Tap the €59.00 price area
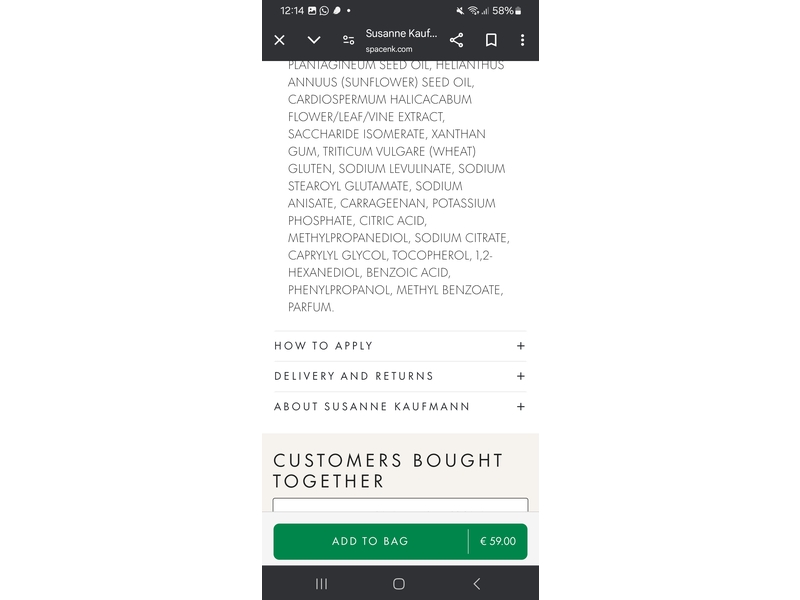 [x=498, y=541]
